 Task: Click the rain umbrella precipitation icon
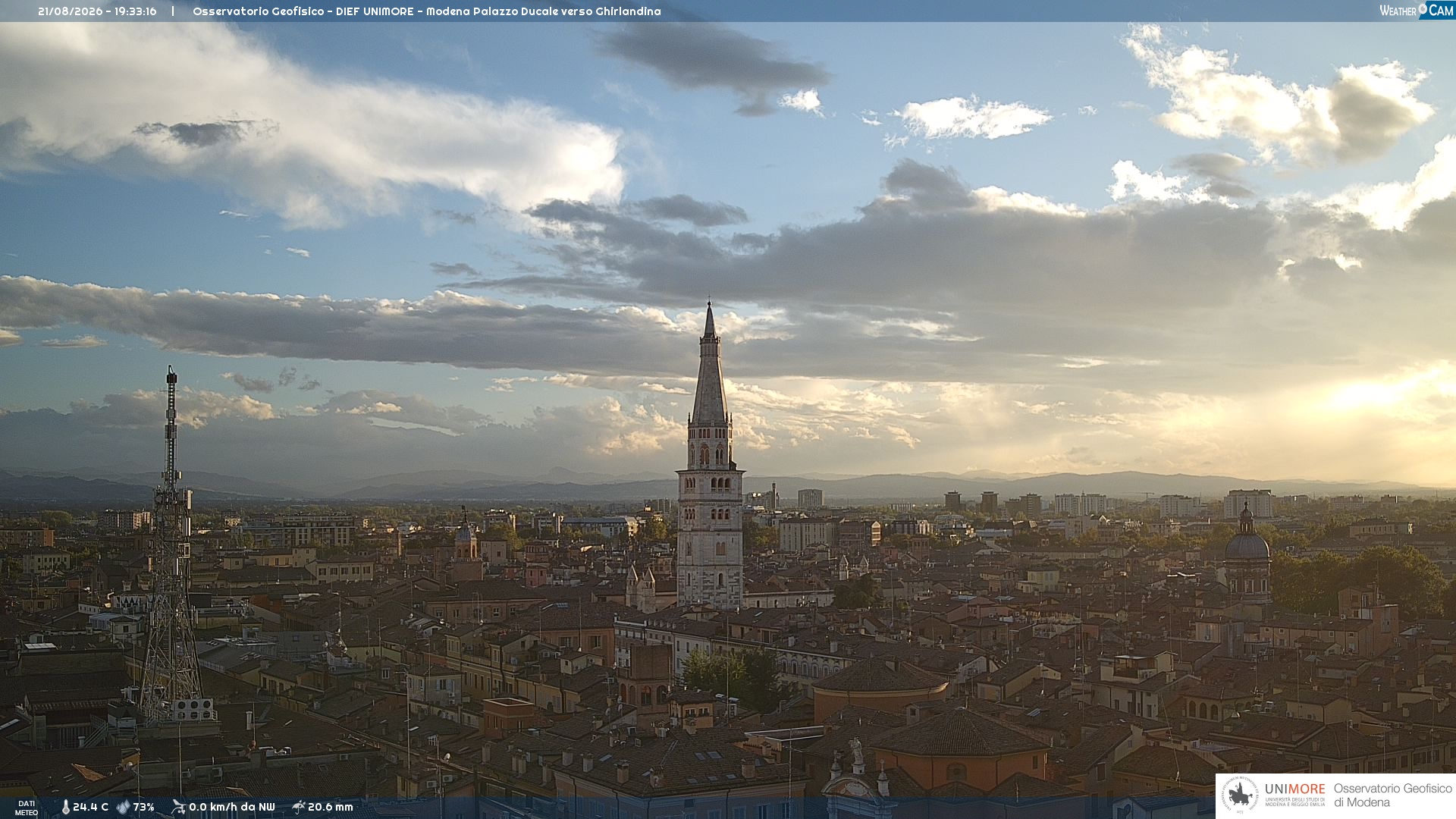click(x=298, y=807)
